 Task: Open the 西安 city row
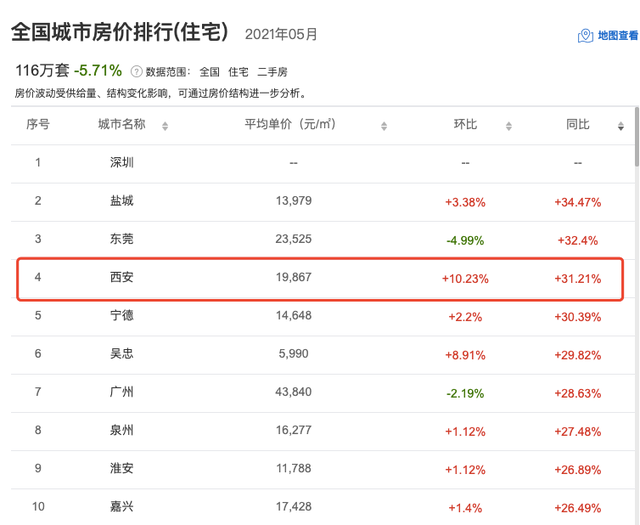[x=322, y=278]
